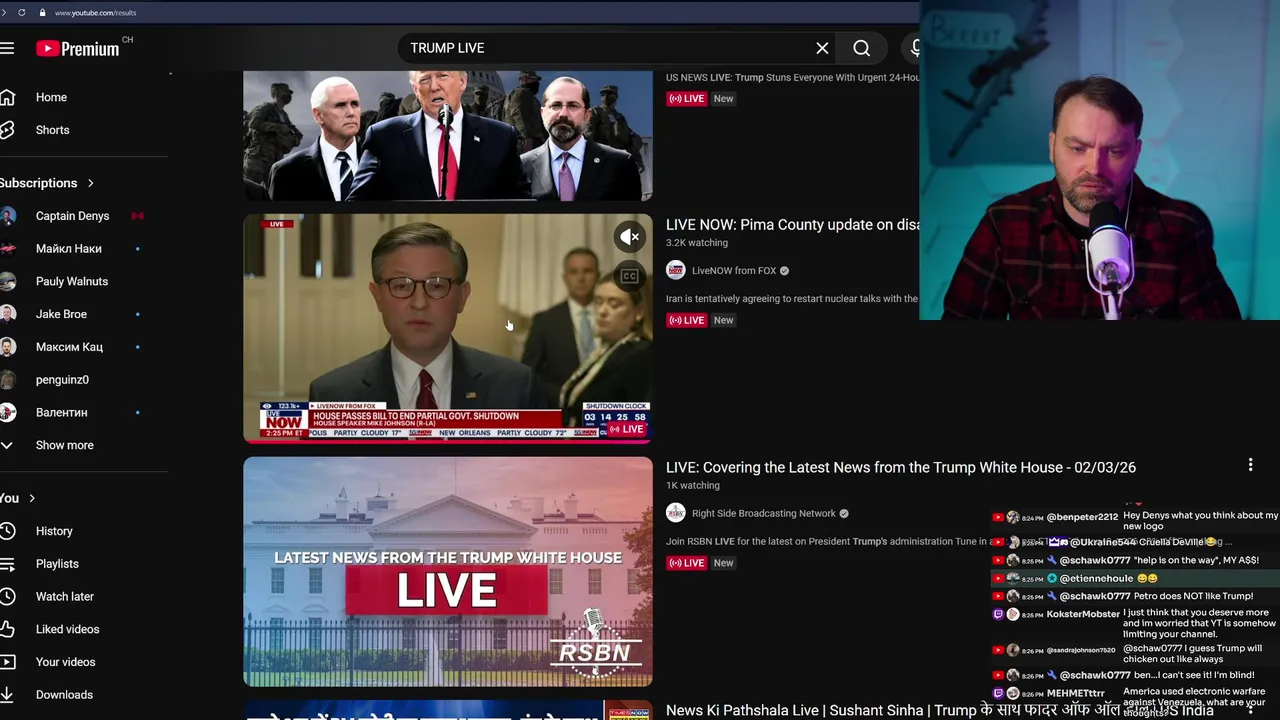
Task: Click KoksterMobster chat message
Action: tap(1135, 623)
